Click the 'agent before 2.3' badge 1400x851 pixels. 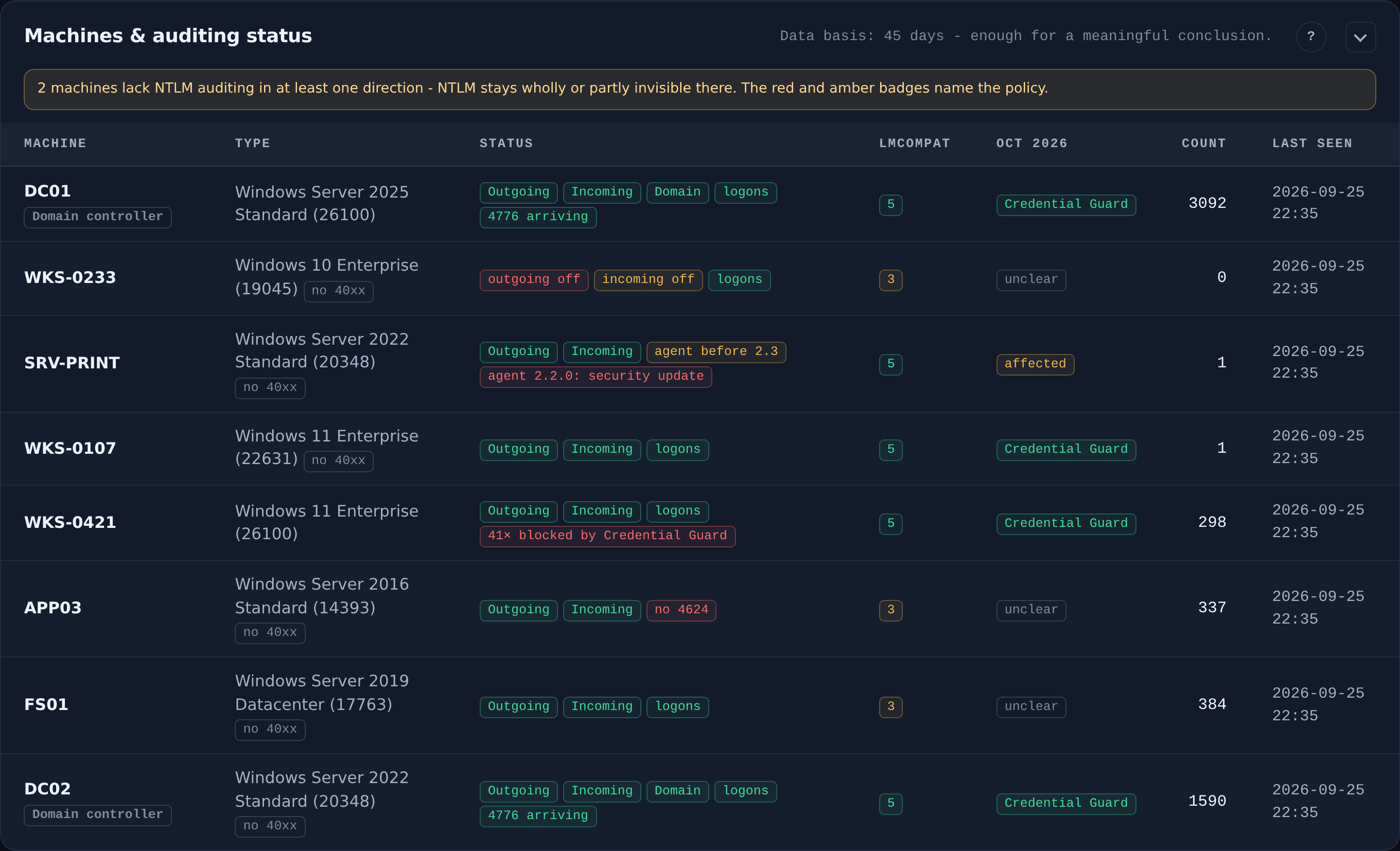tap(716, 351)
